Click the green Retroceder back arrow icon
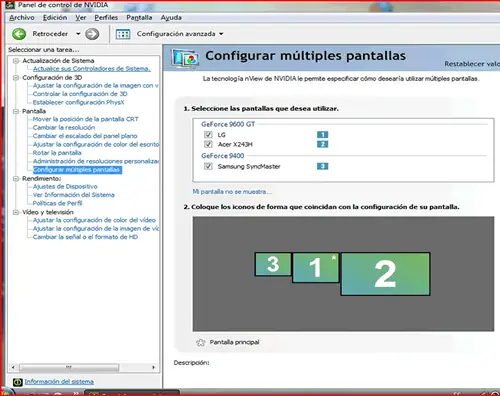The height and width of the screenshot is (396, 500). click(x=19, y=34)
